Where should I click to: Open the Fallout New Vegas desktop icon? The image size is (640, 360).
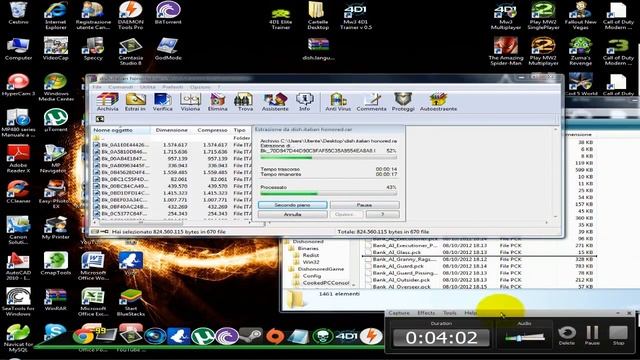pyautogui.click(x=580, y=16)
